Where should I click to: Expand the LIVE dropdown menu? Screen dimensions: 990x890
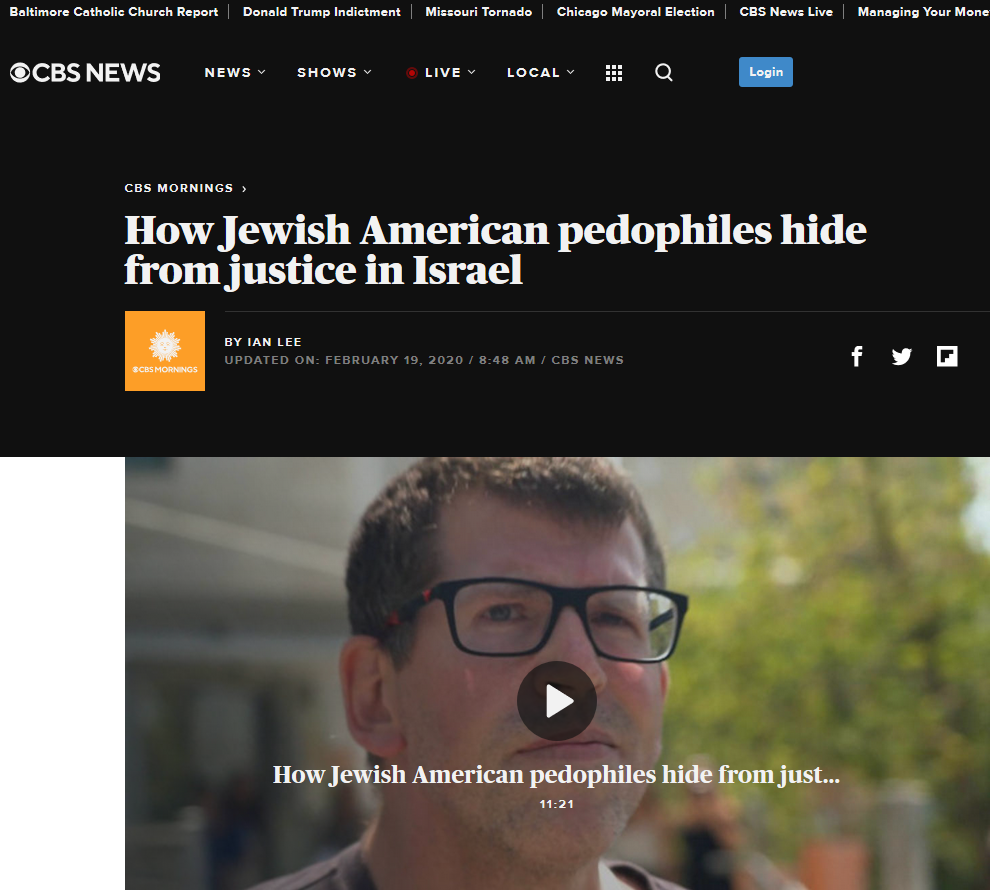[441, 73]
